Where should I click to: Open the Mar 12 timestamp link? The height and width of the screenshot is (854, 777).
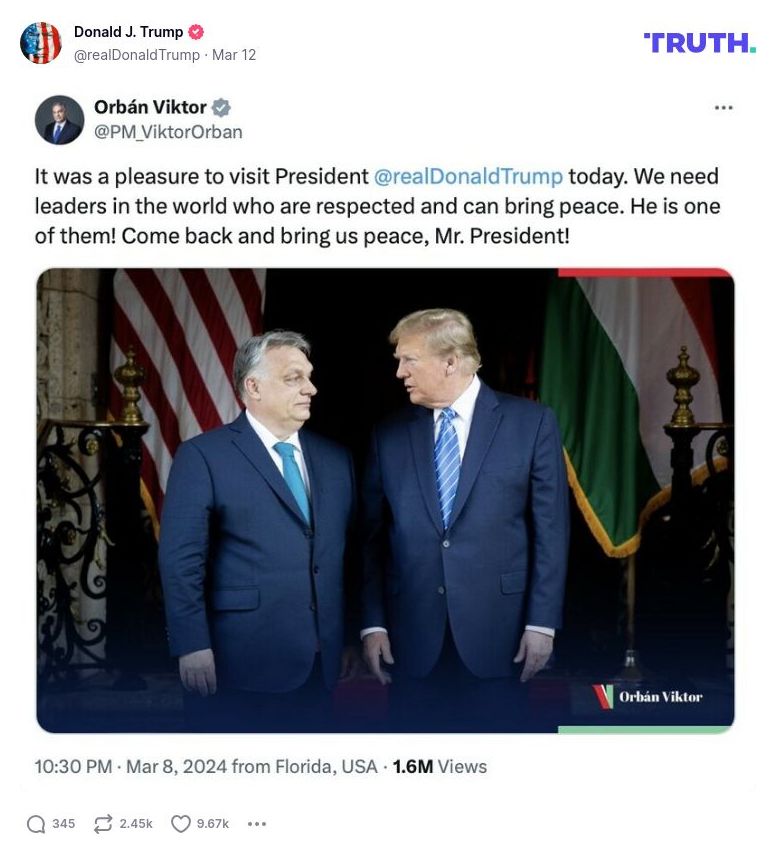coord(237,55)
